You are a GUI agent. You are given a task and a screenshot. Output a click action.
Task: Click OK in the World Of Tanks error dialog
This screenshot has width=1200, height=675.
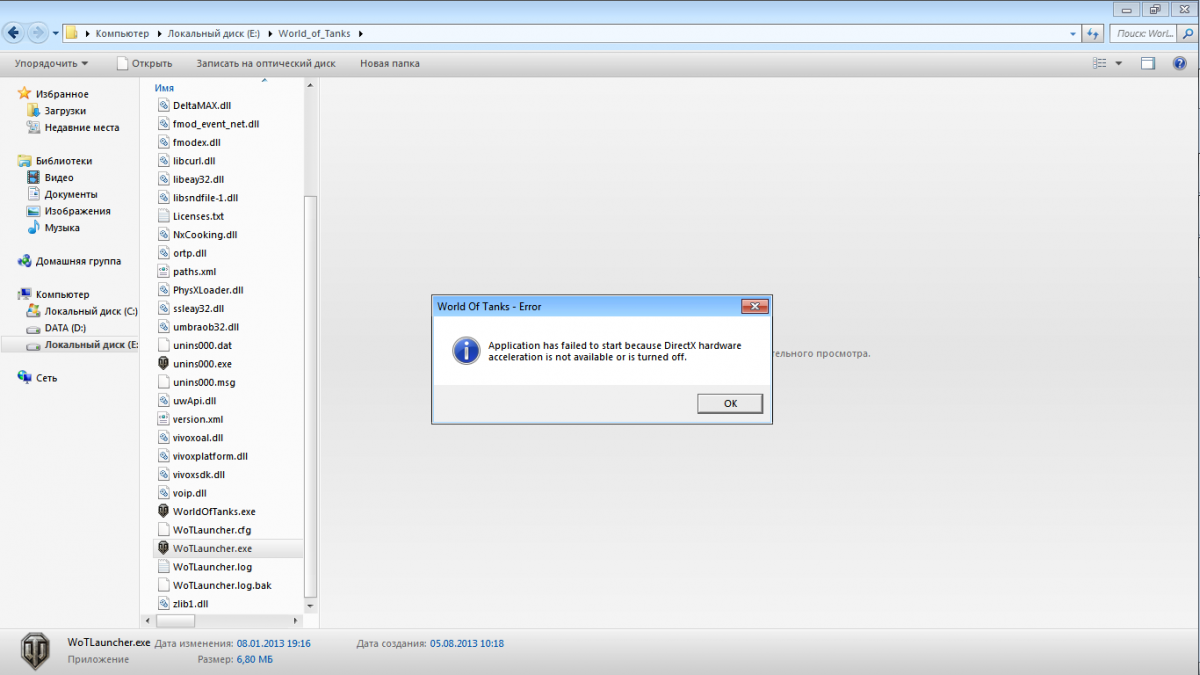(x=730, y=403)
